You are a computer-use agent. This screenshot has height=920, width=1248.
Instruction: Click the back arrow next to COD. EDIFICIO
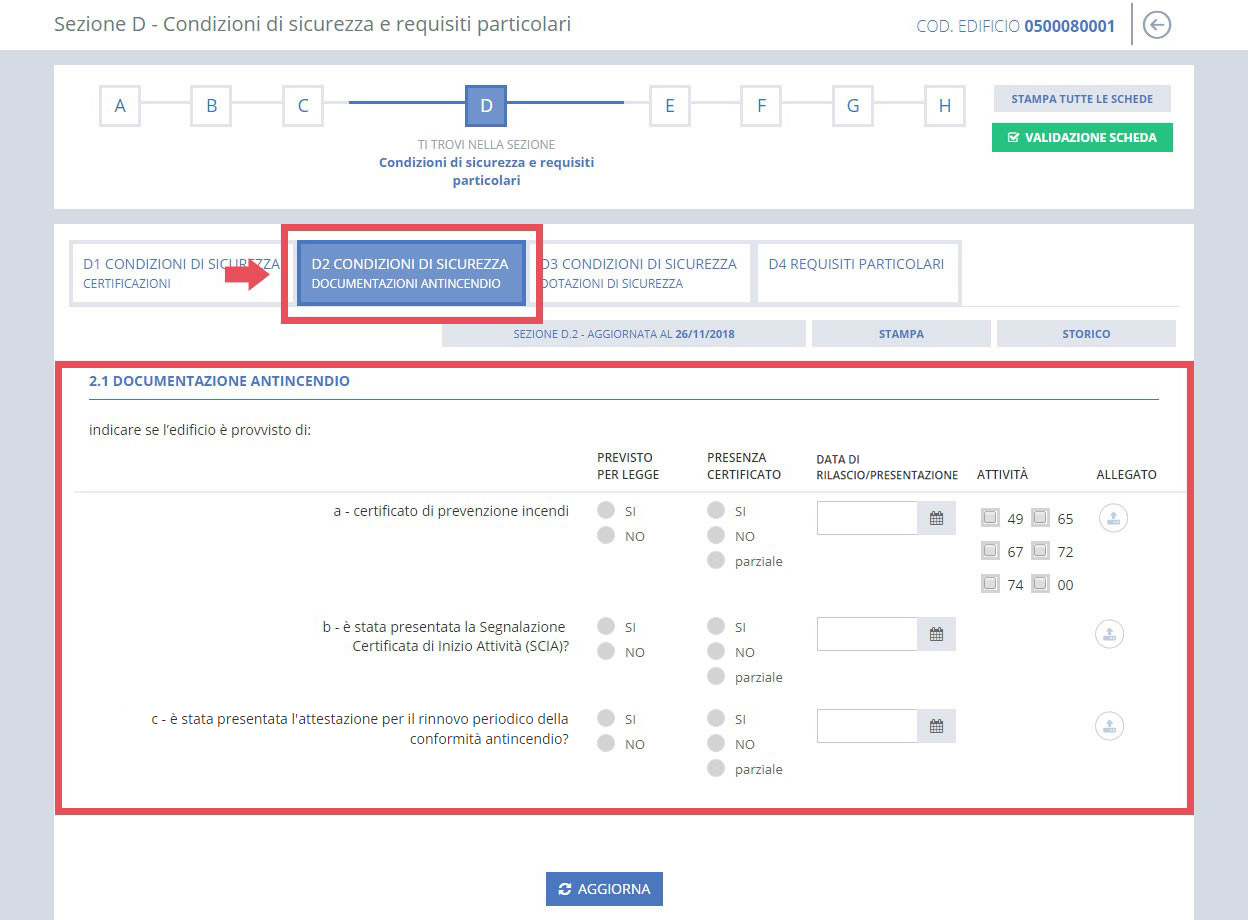click(x=1156, y=25)
